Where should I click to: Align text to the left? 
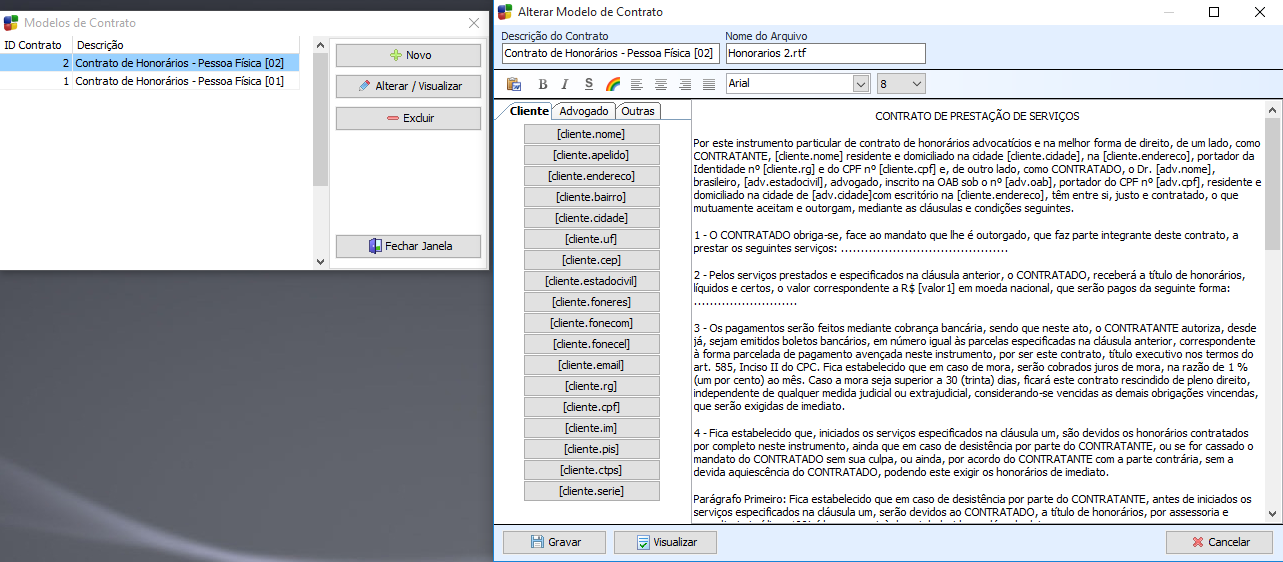(635, 84)
